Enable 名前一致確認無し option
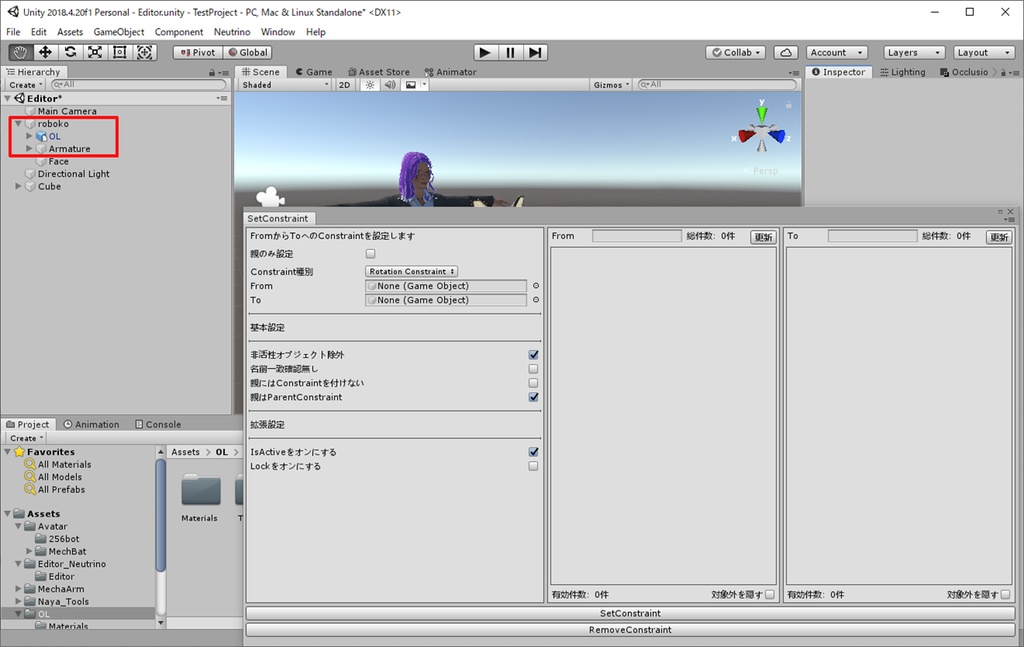Screen dimensions: 1024x647 pyautogui.click(x=533, y=368)
